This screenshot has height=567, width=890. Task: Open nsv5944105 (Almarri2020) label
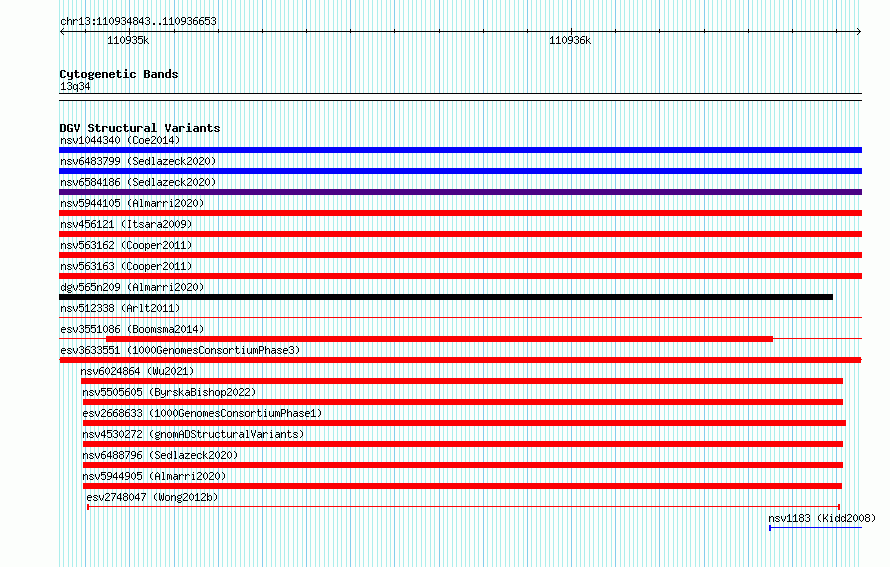coord(132,203)
